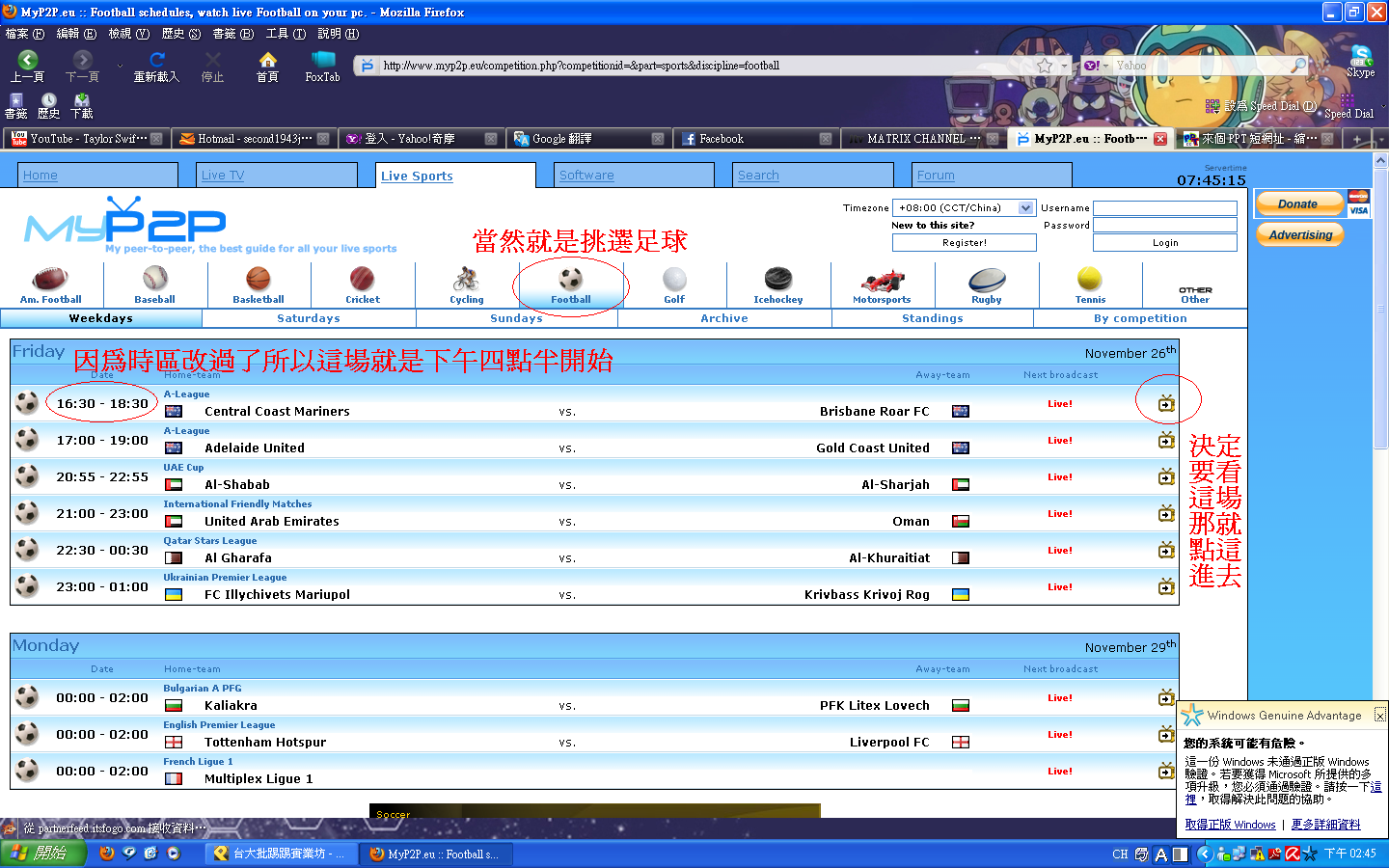
Task: Open the Live TV navigation link
Action: point(223,176)
